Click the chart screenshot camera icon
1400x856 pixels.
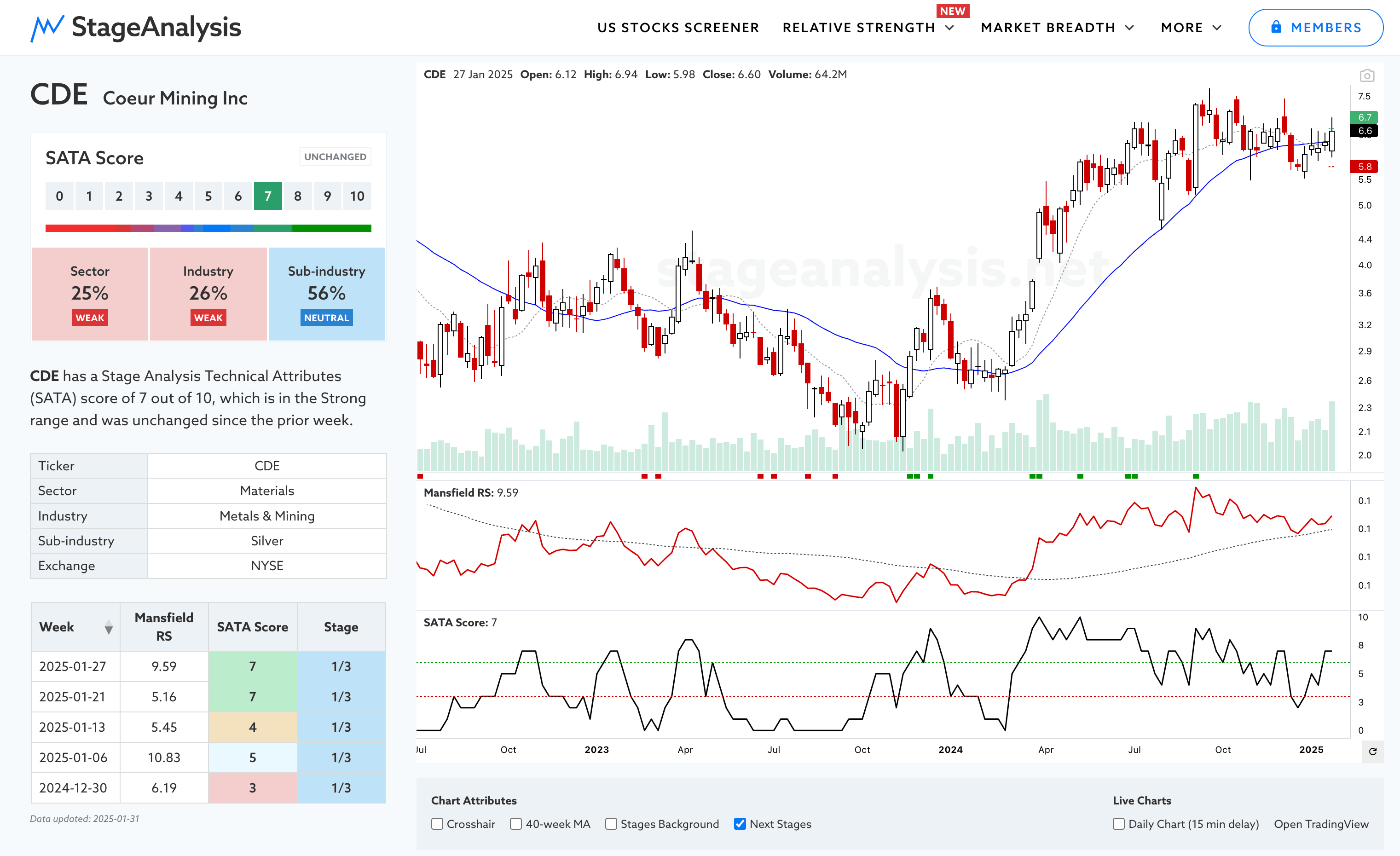click(x=1366, y=75)
